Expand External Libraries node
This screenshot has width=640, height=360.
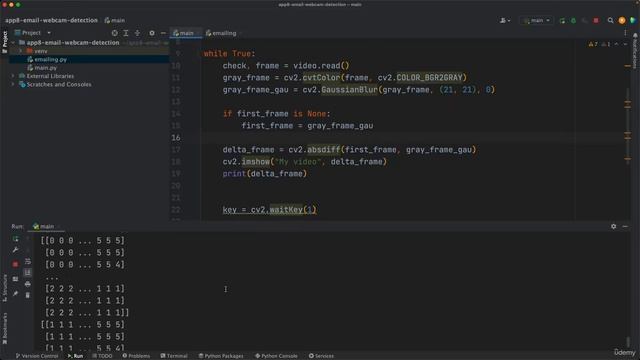pyautogui.click(x=13, y=76)
